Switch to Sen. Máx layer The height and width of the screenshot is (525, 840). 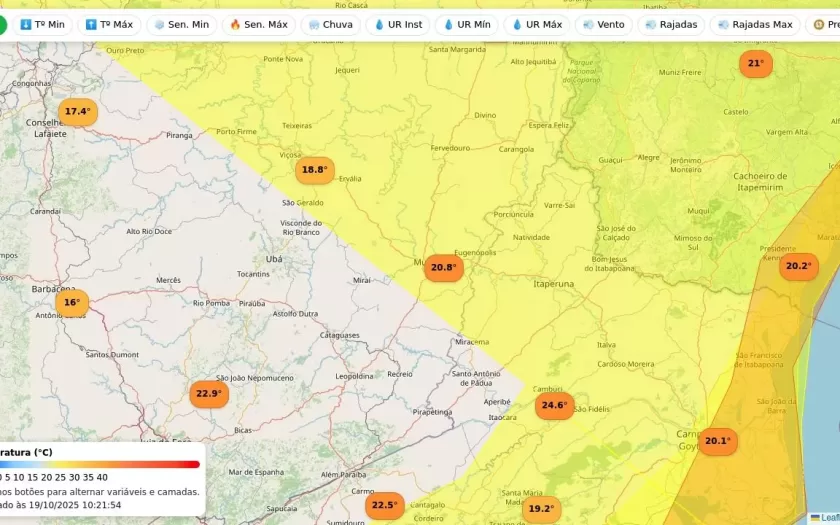pyautogui.click(x=258, y=24)
